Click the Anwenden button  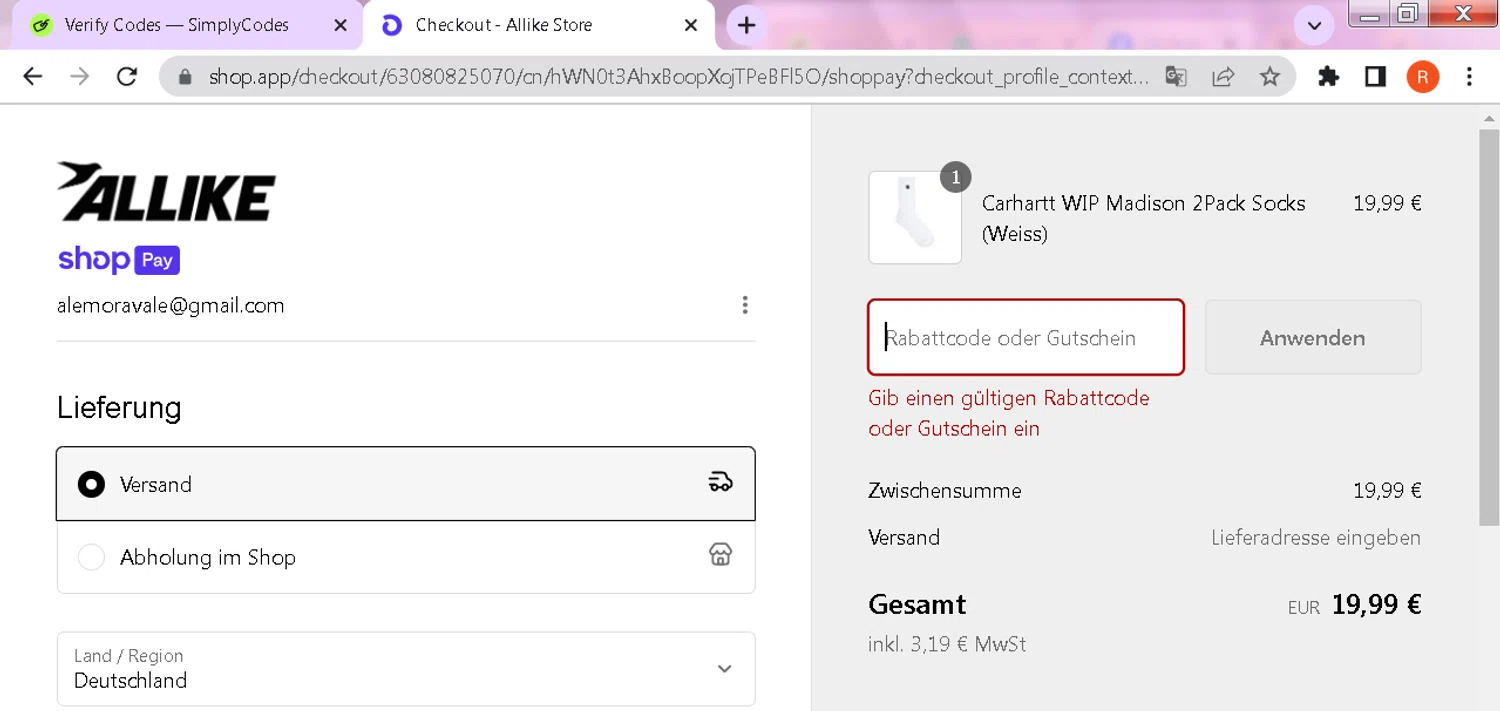(1313, 338)
